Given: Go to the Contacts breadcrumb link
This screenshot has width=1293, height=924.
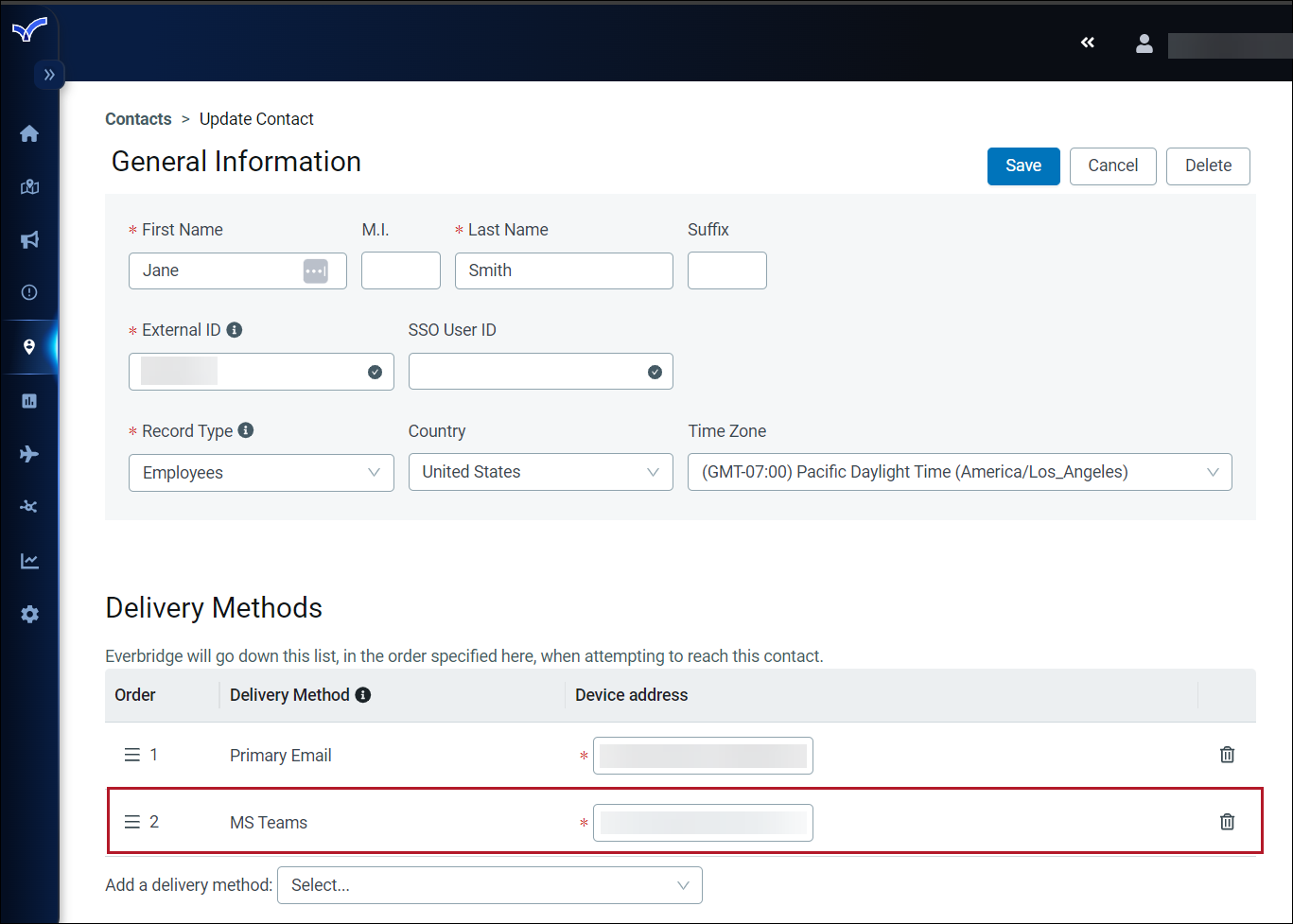Looking at the screenshot, I should [138, 119].
